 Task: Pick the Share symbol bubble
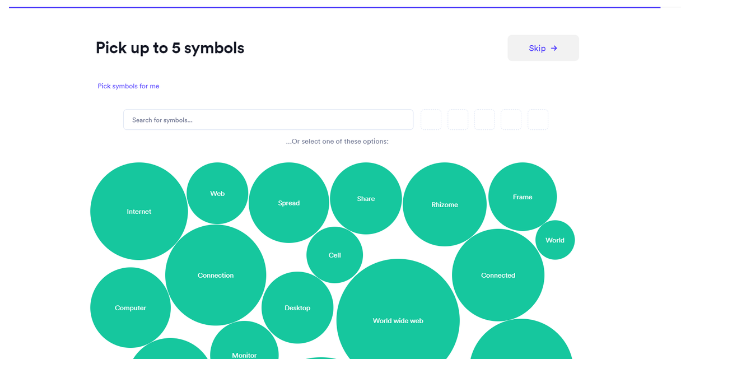(366, 198)
